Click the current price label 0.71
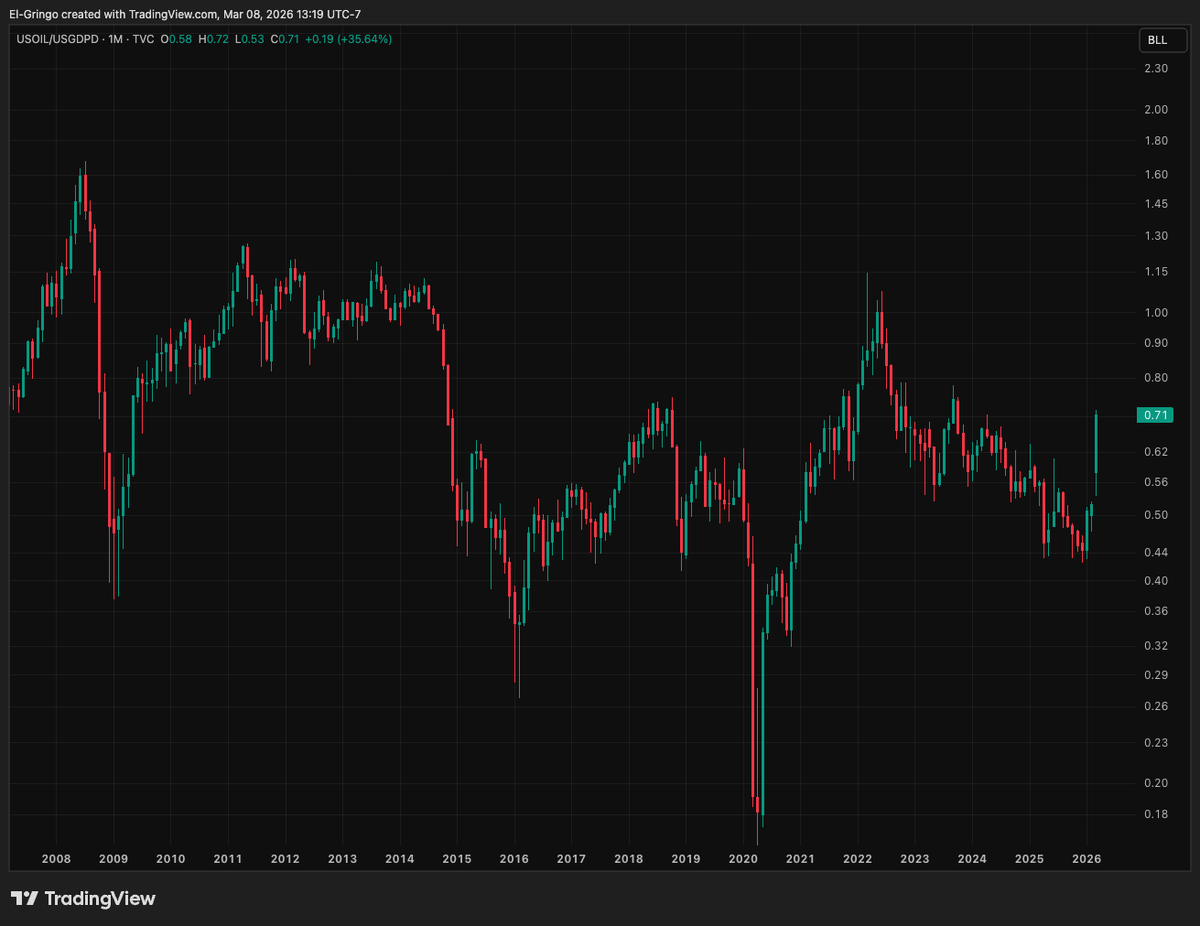 (1156, 415)
